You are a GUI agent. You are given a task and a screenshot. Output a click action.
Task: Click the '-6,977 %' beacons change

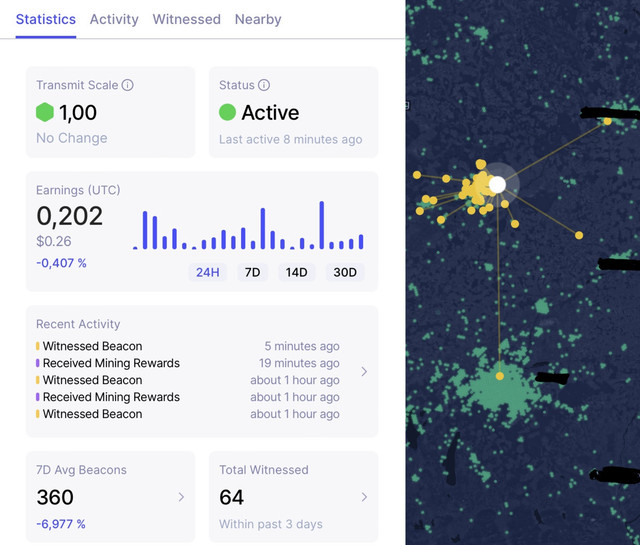coord(61,524)
